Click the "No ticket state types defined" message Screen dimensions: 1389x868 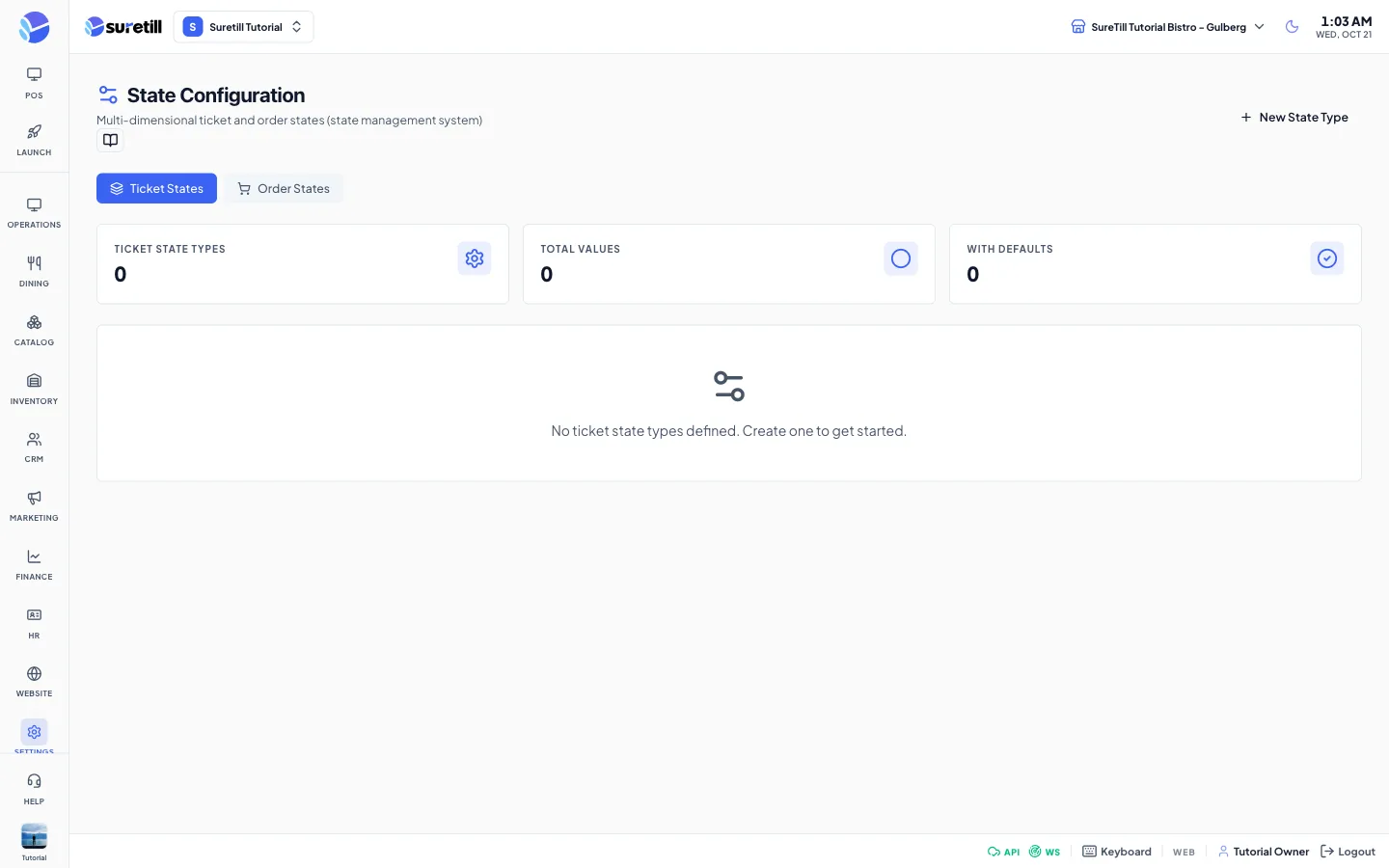[728, 431]
